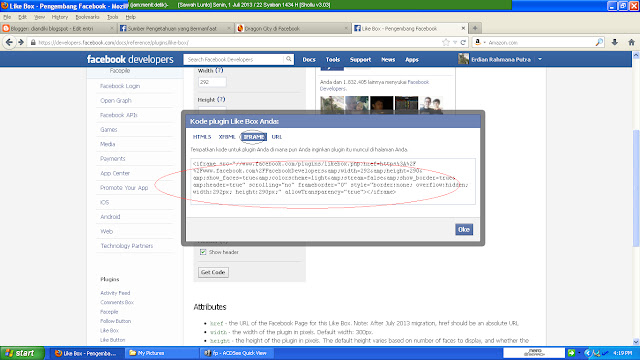Open News in Facebook developers navbar
The image size is (640, 360).
click(388, 59)
